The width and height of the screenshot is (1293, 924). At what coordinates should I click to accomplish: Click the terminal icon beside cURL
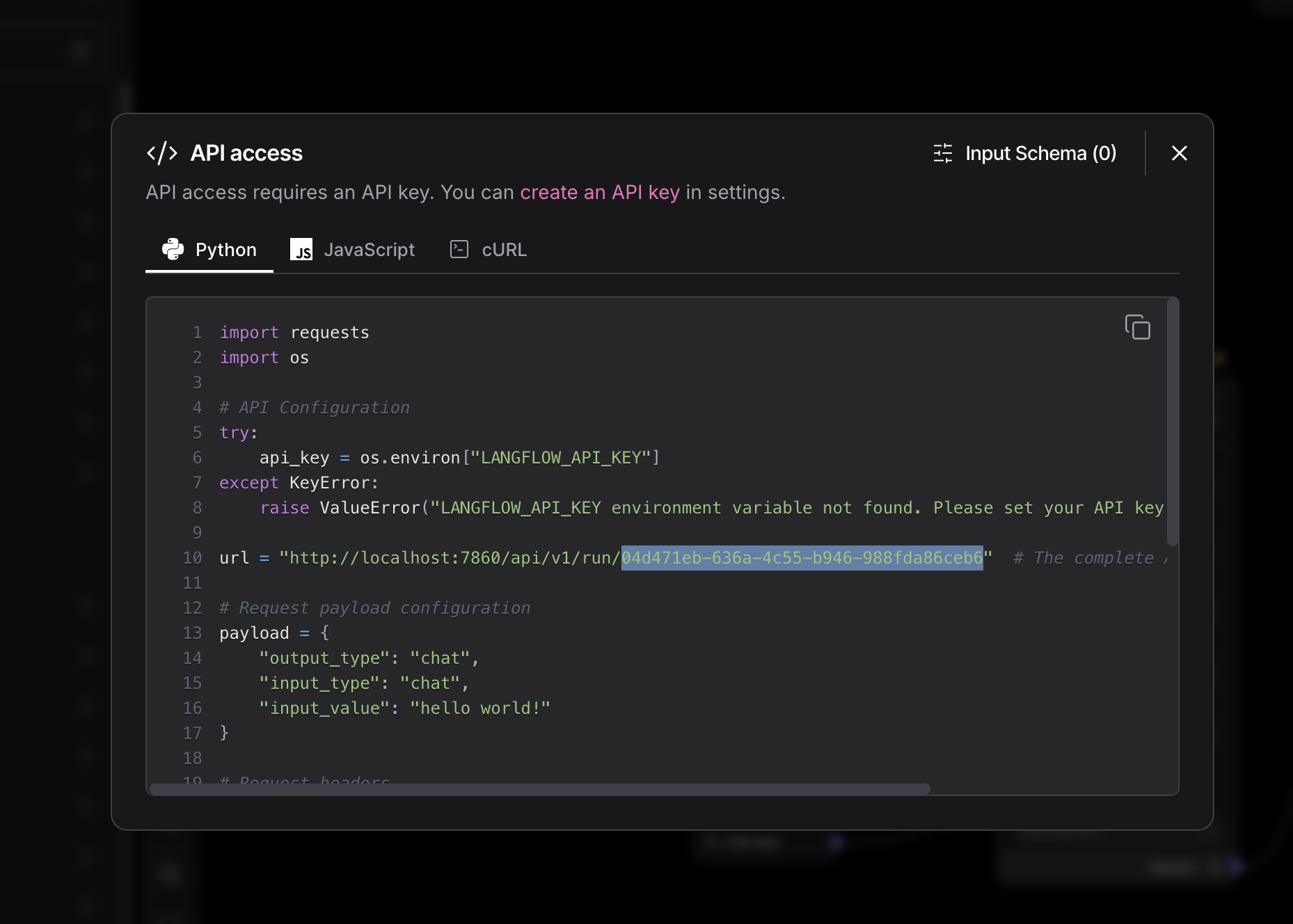pos(459,249)
